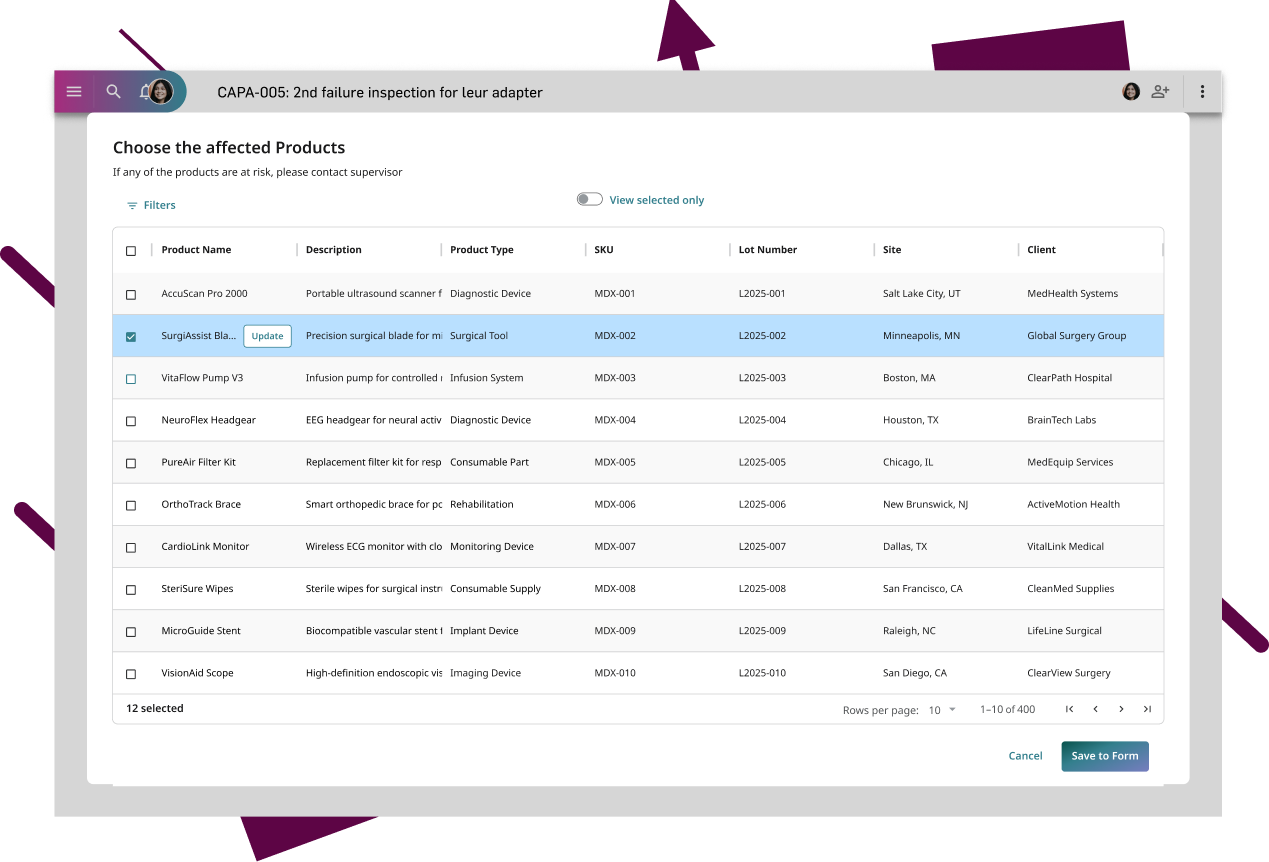Click the Implant Device product type cell
Screen dimensions: 1269x862
click(484, 630)
